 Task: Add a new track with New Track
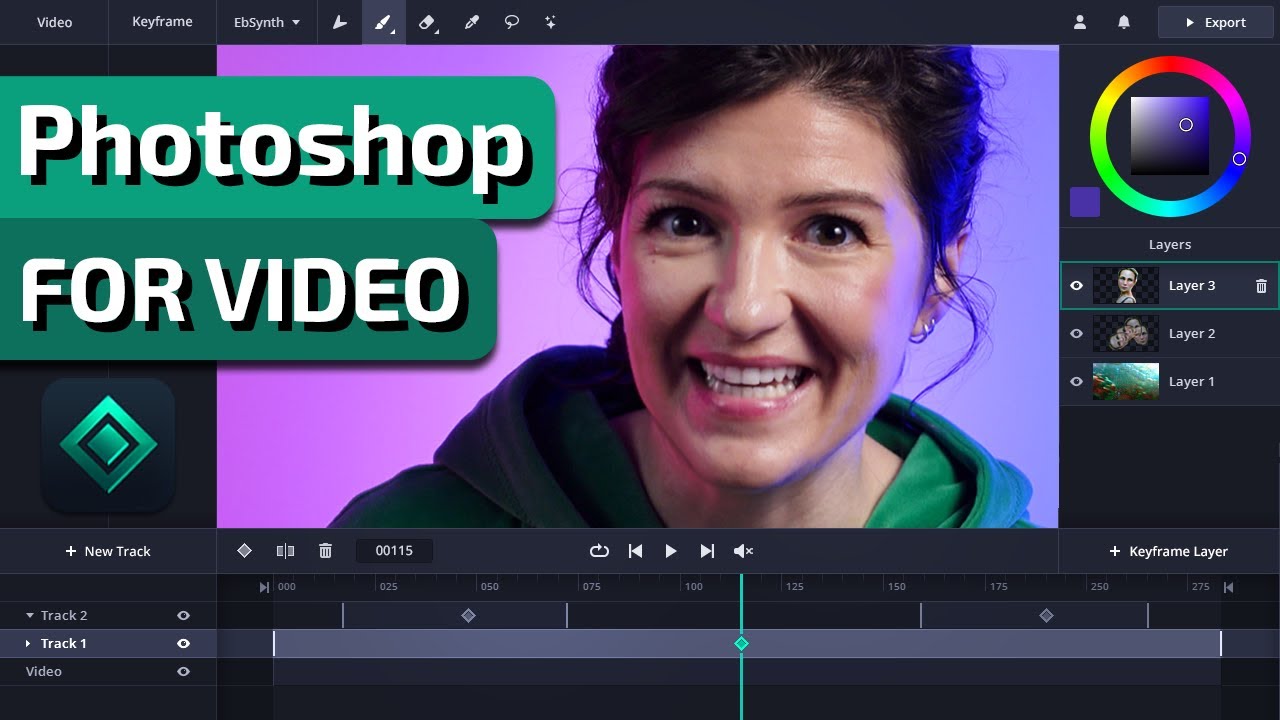(108, 551)
